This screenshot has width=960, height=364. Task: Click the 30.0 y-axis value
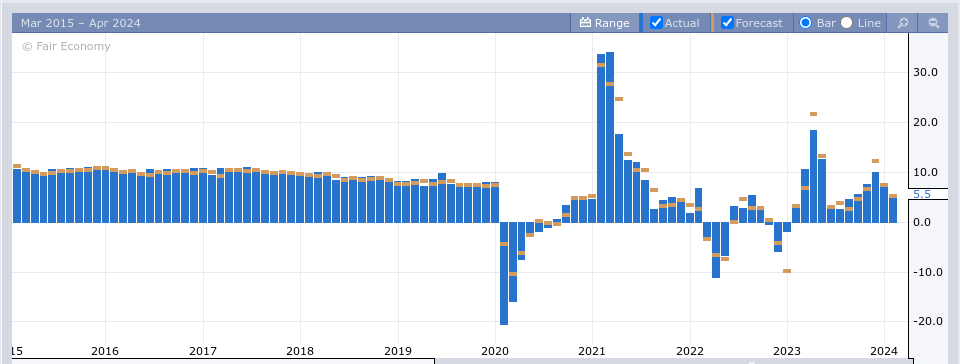(926, 72)
